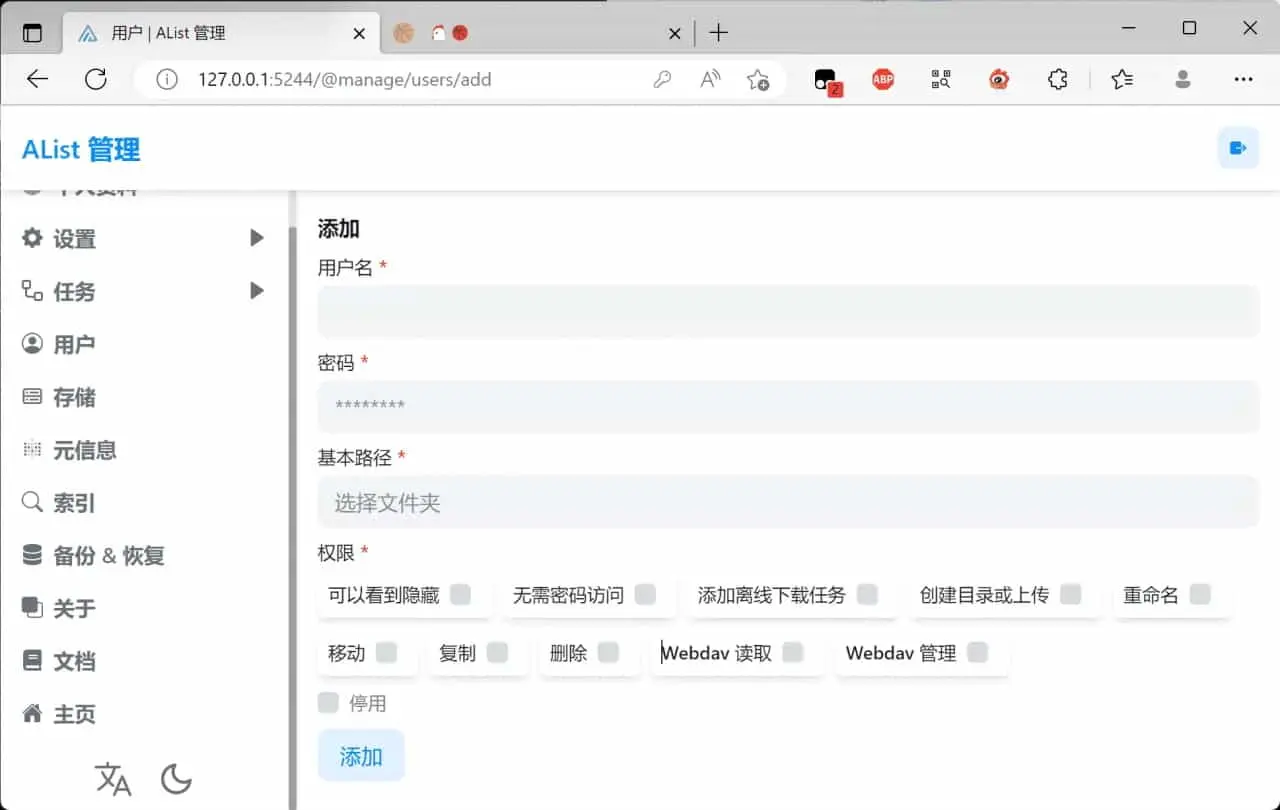Click the ABP extension icon
Image resolution: width=1280 pixels, height=810 pixels.
click(x=882, y=80)
